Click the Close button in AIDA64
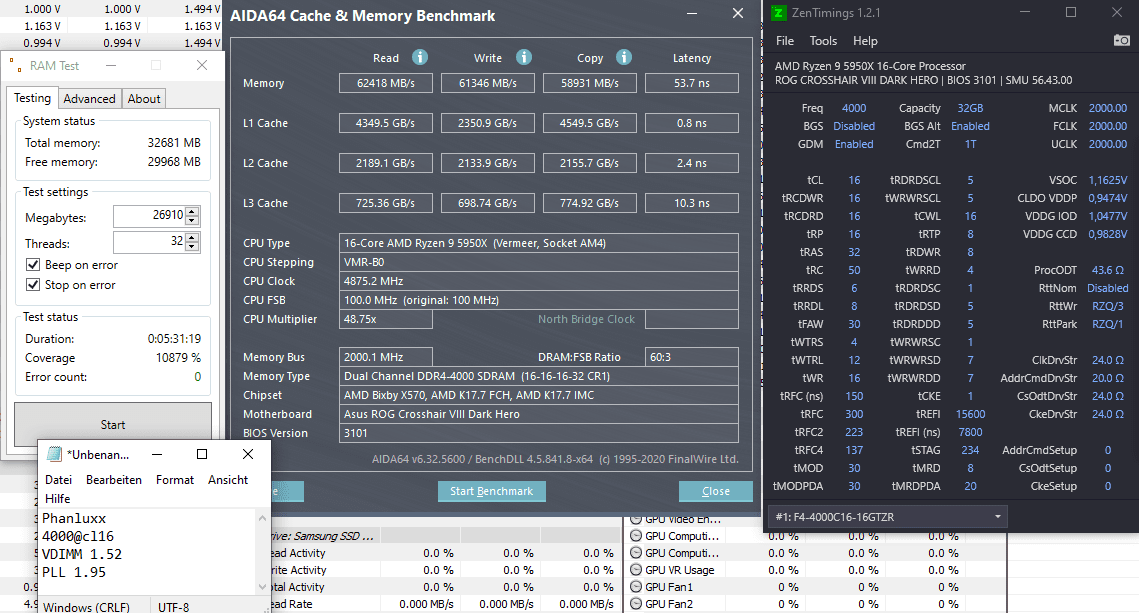This screenshot has width=1139, height=613. (716, 491)
